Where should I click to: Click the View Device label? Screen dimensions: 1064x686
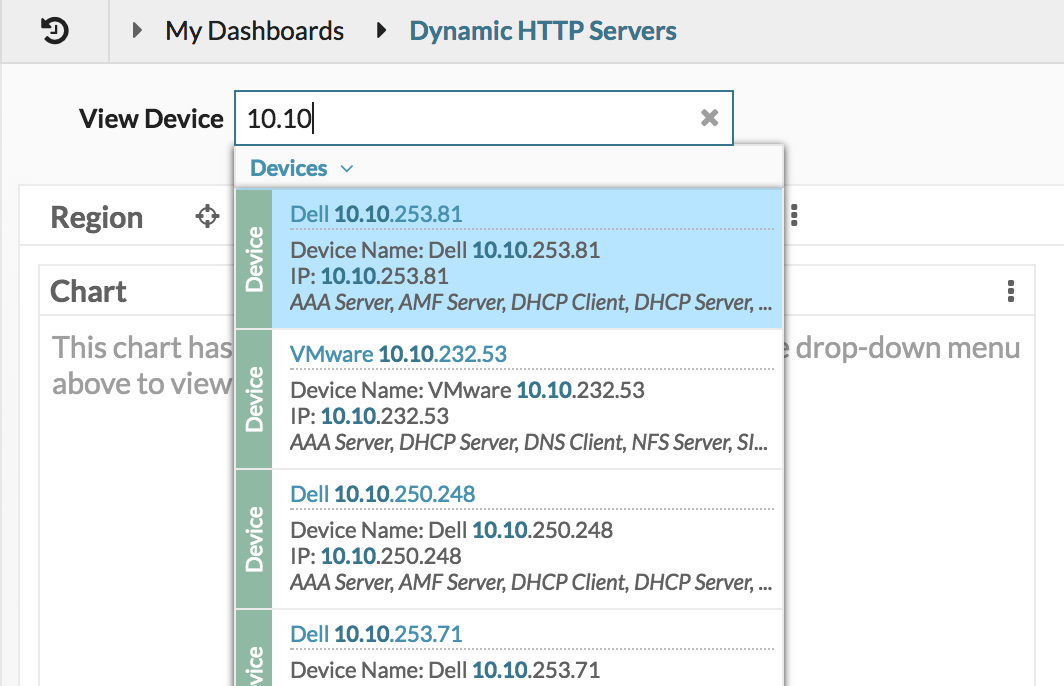coord(151,119)
